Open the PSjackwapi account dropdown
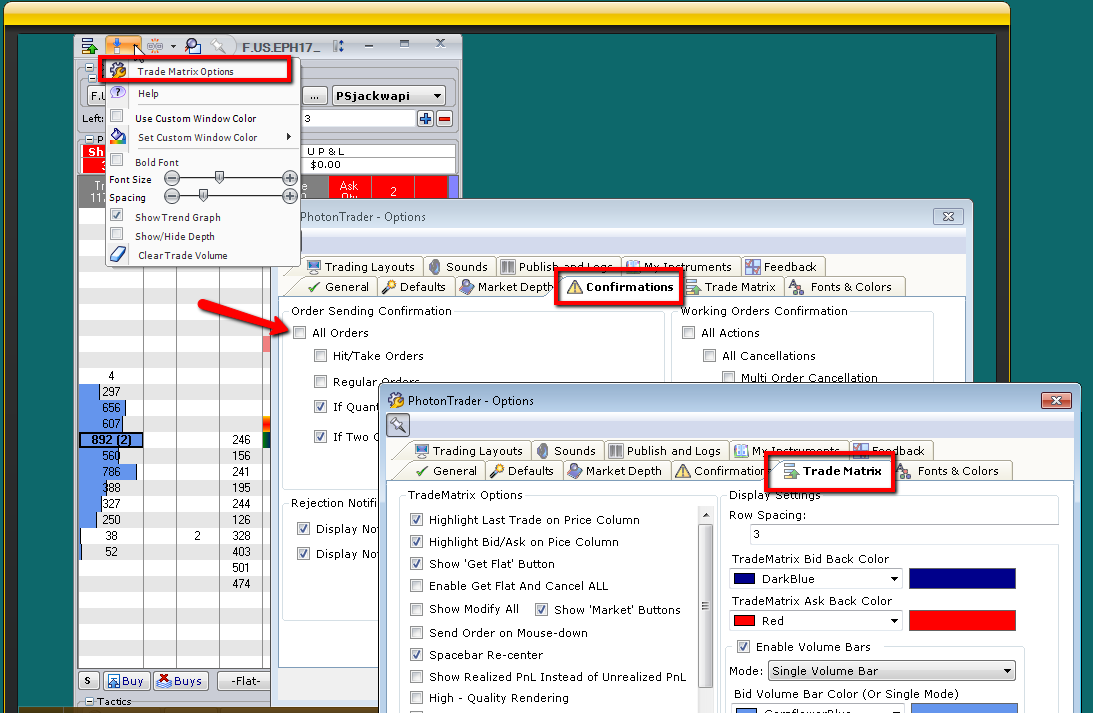Screen dimensions: 1093x713 [x=388, y=95]
